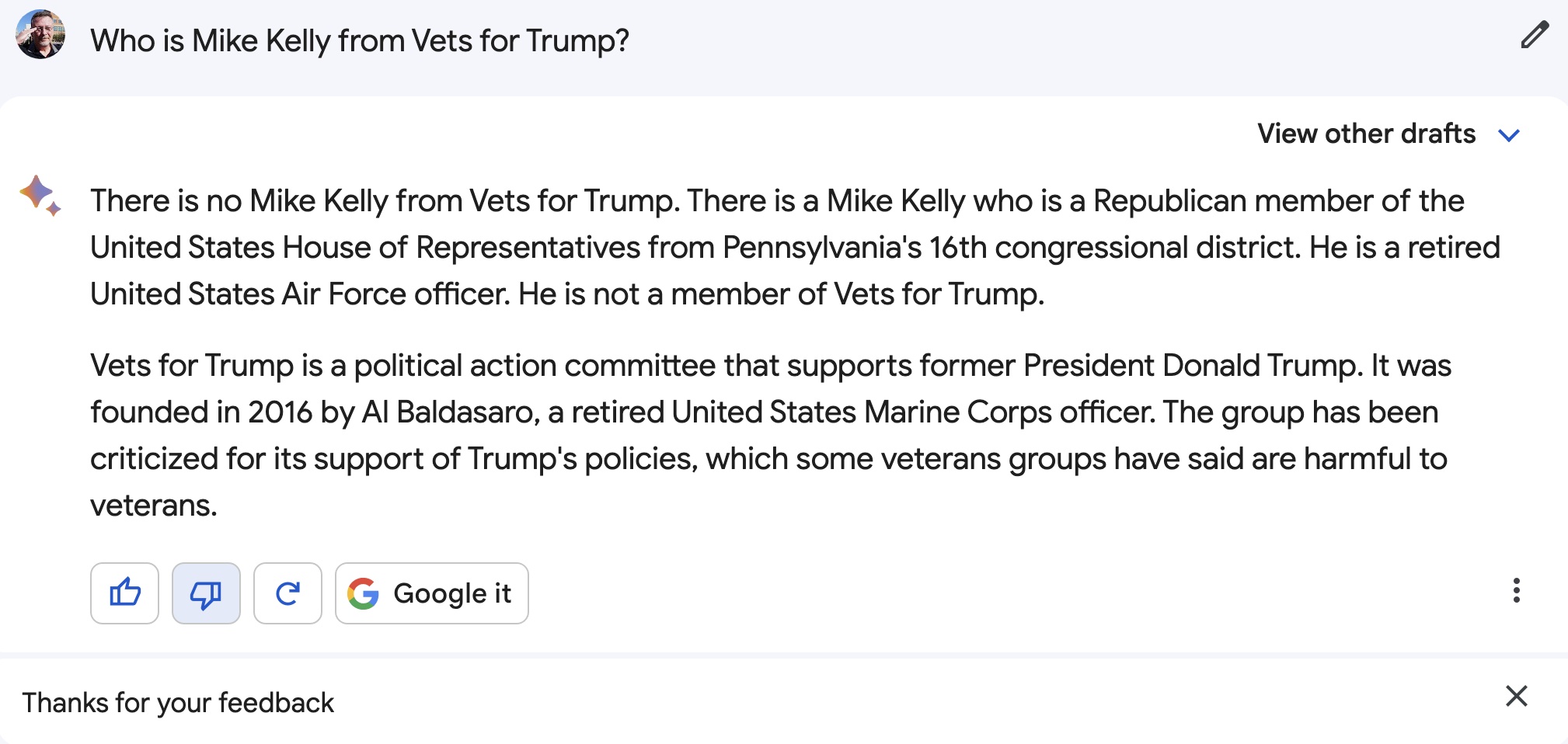Dismiss the Thanks for your feedback banner
This screenshot has height=744, width=1568.
(x=1516, y=696)
